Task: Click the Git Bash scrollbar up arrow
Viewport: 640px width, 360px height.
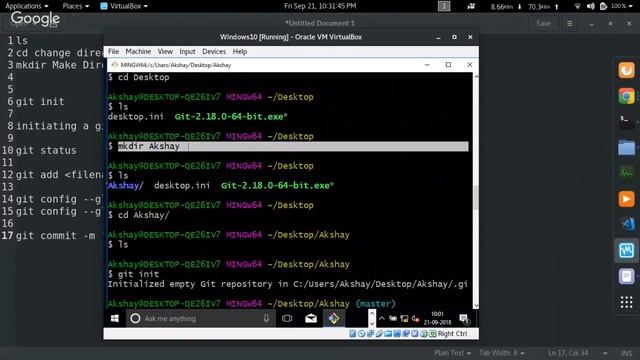Action: click(x=476, y=76)
